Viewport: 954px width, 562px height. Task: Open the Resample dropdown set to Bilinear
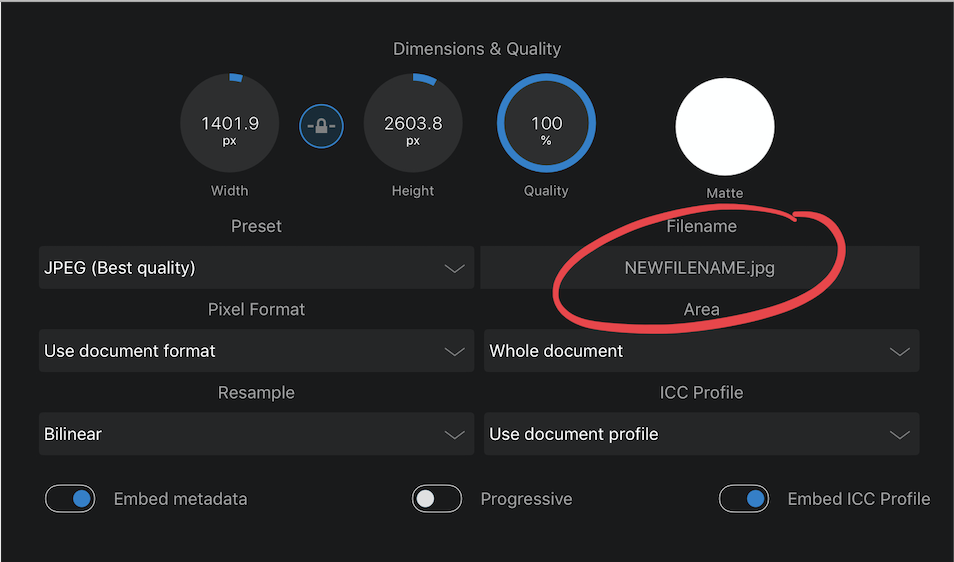(256, 434)
